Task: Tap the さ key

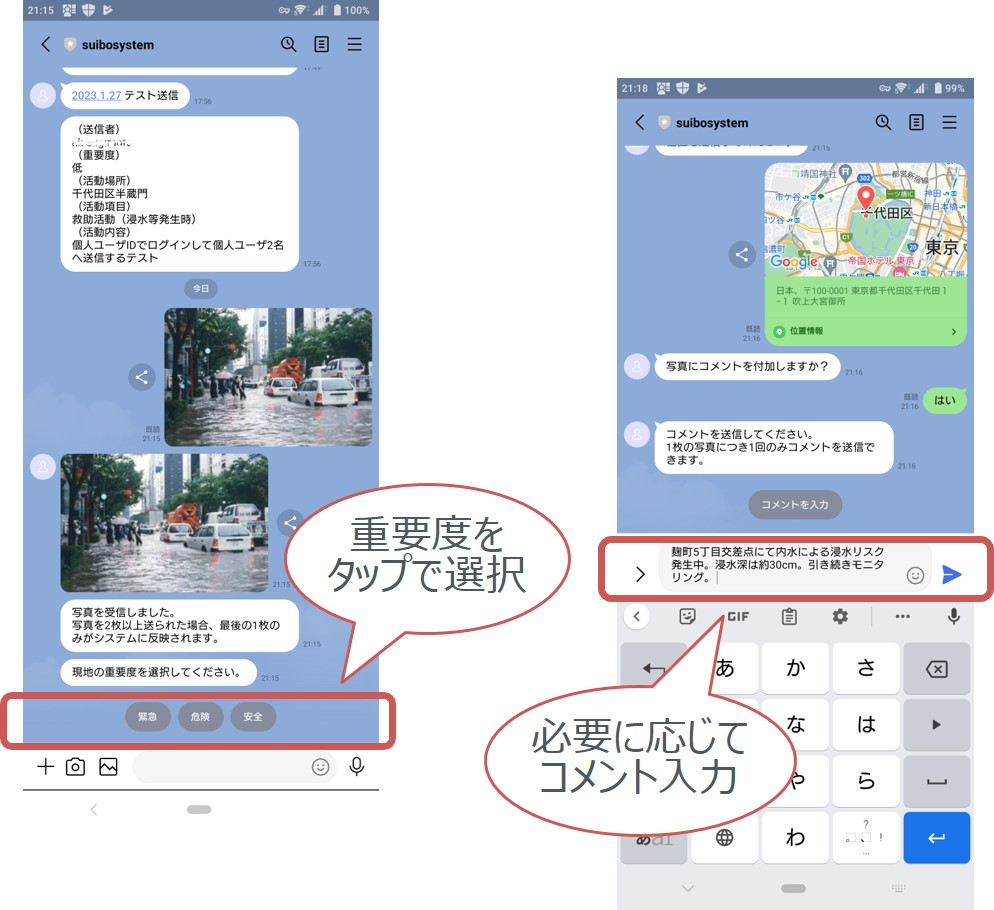Action: pos(866,668)
